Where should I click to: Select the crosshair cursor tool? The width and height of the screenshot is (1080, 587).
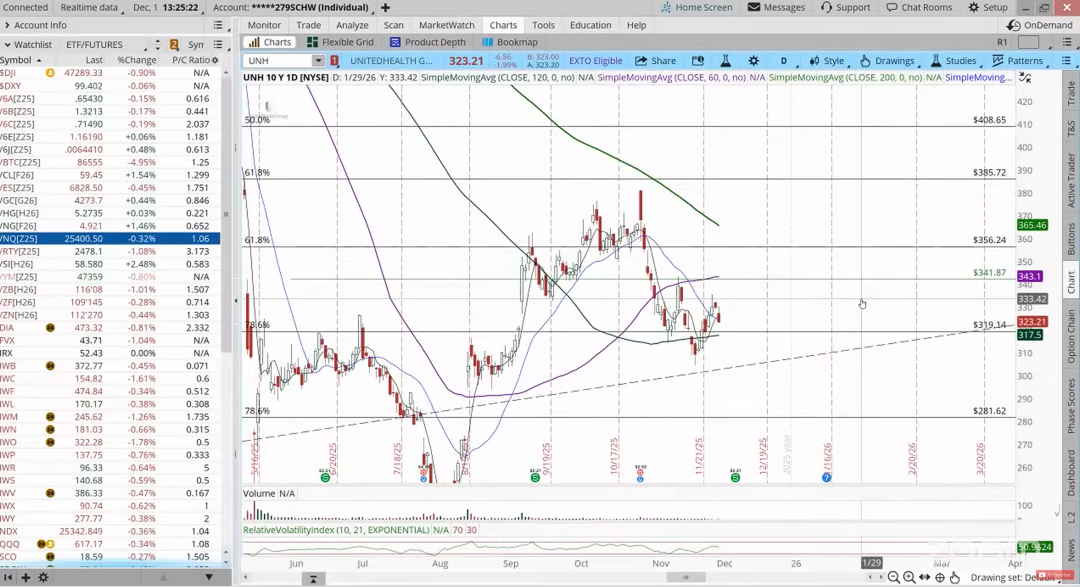(x=940, y=577)
